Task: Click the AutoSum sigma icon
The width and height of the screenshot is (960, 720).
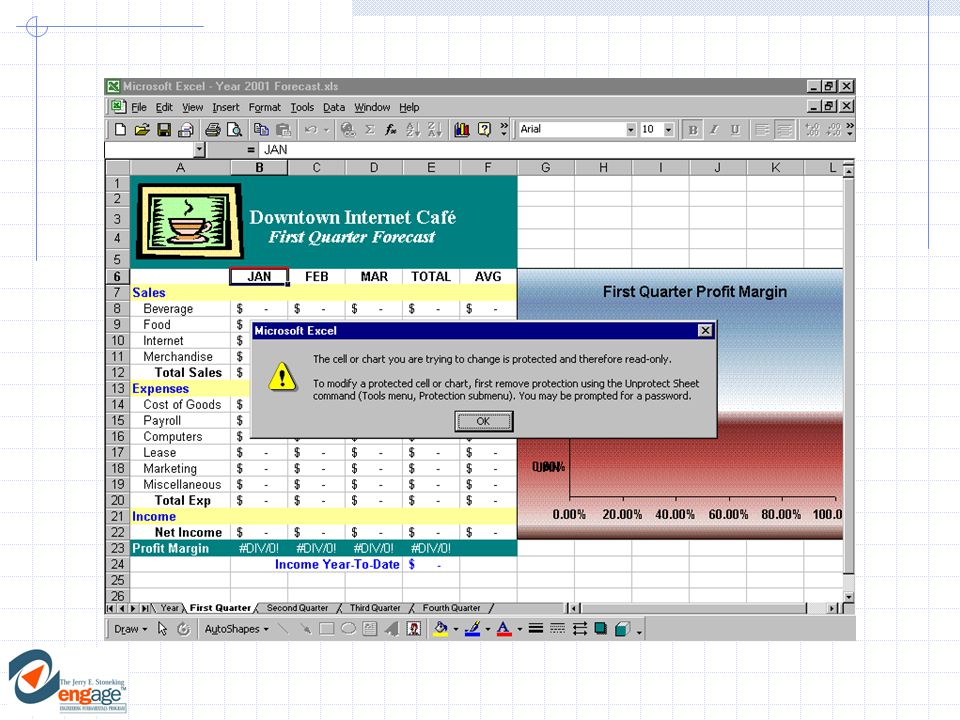Action: pyautogui.click(x=370, y=129)
